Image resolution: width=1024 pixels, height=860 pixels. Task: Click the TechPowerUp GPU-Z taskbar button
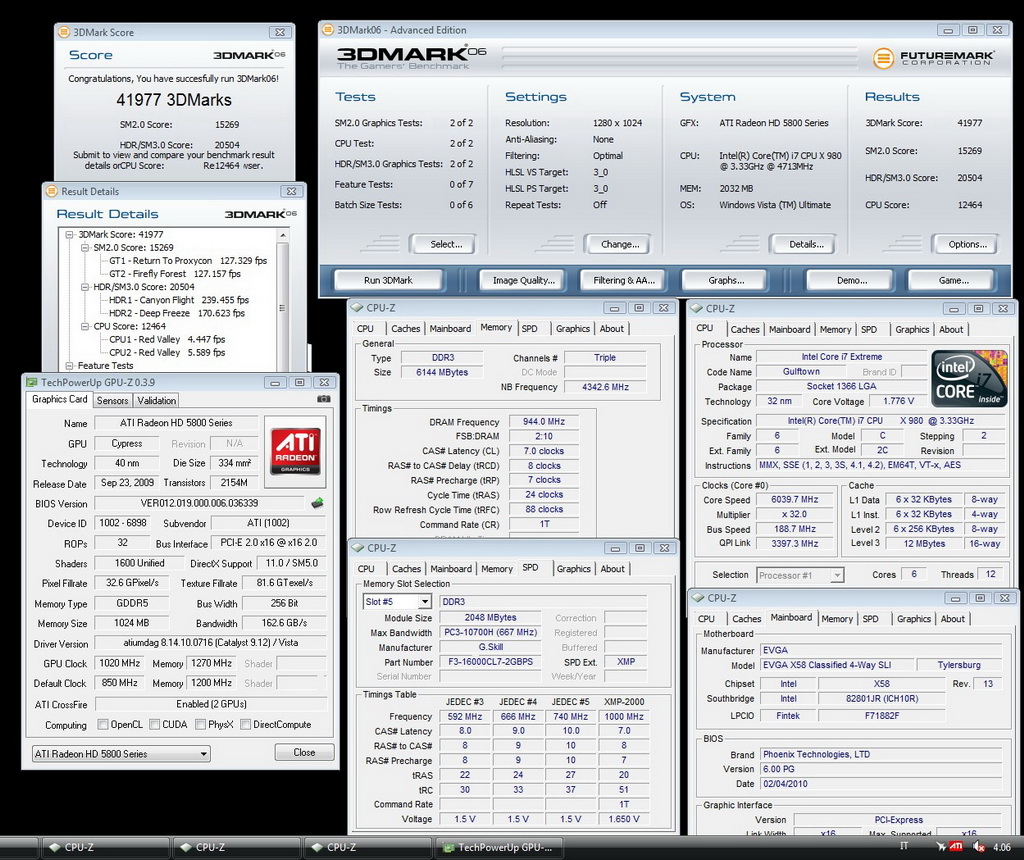click(x=500, y=847)
